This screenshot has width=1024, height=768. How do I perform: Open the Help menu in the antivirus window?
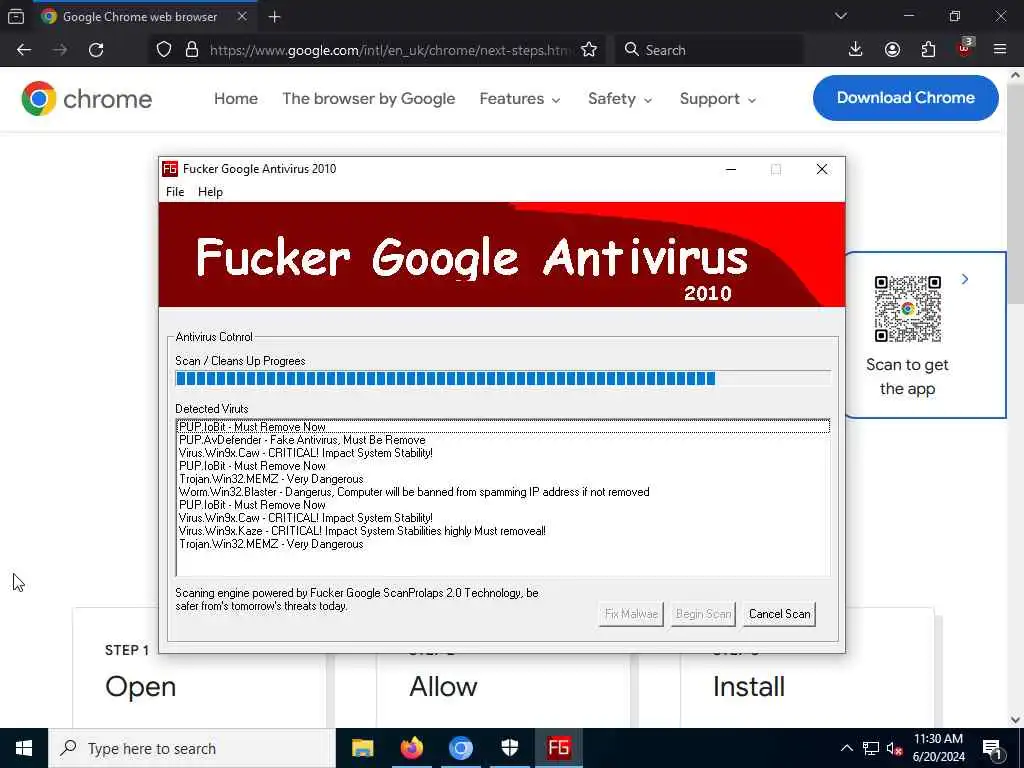coord(210,191)
